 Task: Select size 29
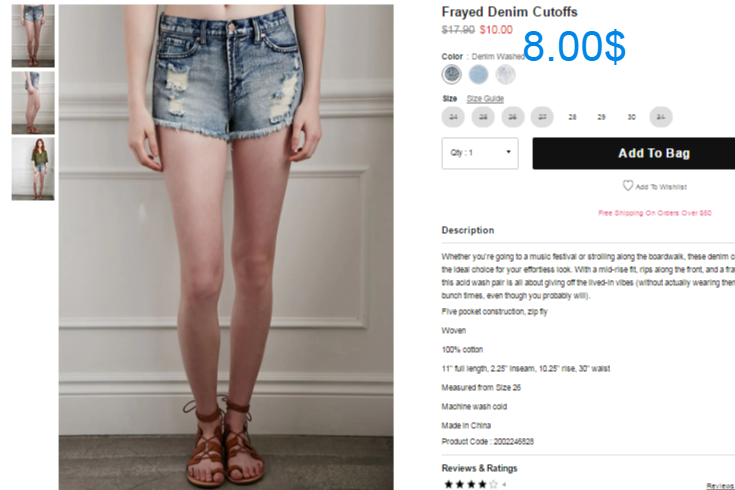pyautogui.click(x=601, y=117)
